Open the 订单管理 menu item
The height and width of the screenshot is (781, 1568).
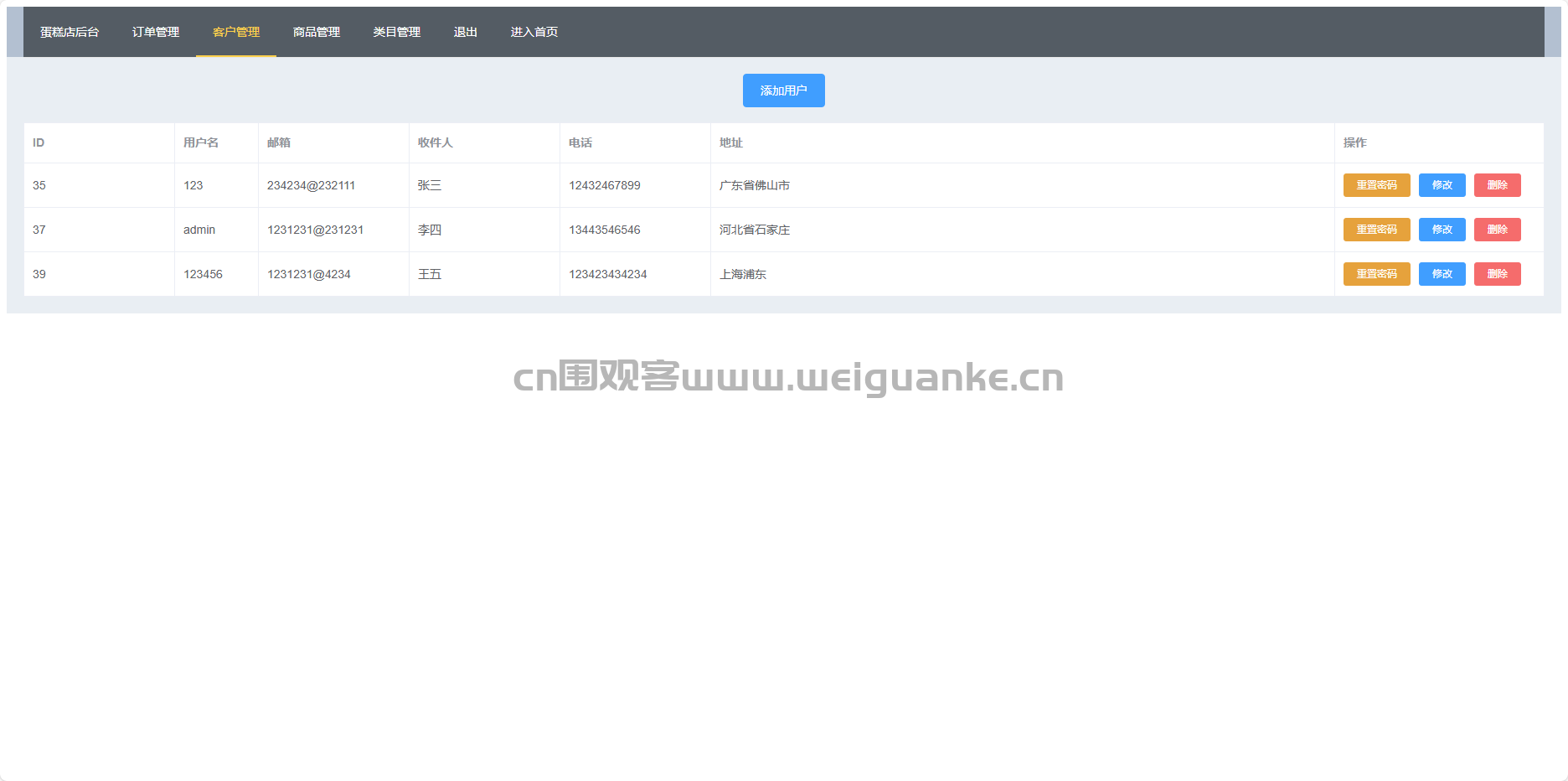pyautogui.click(x=156, y=32)
